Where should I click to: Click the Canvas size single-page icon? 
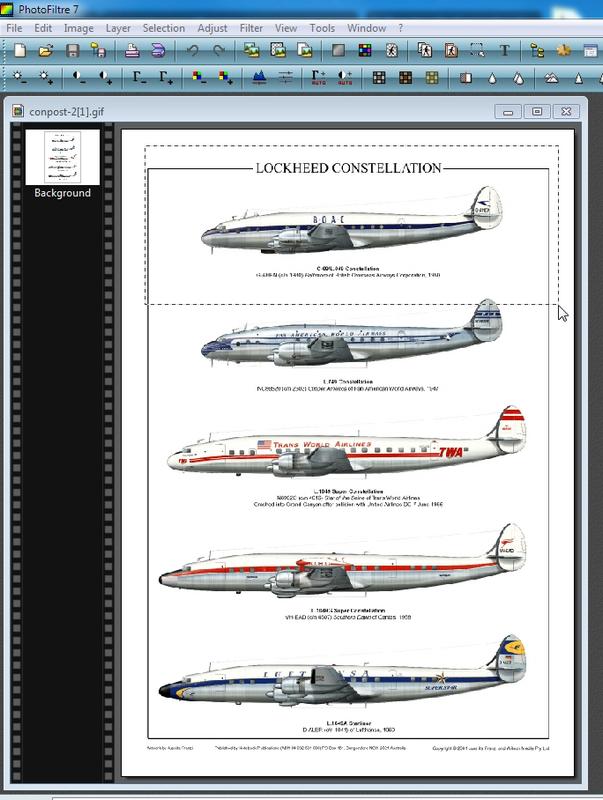(451, 50)
